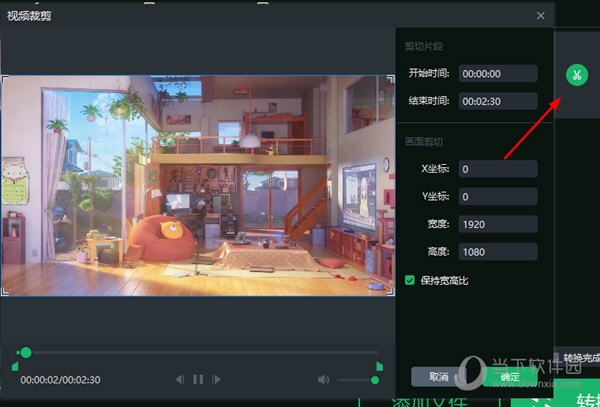Step back one frame
The height and width of the screenshot is (407, 600).
click(179, 379)
